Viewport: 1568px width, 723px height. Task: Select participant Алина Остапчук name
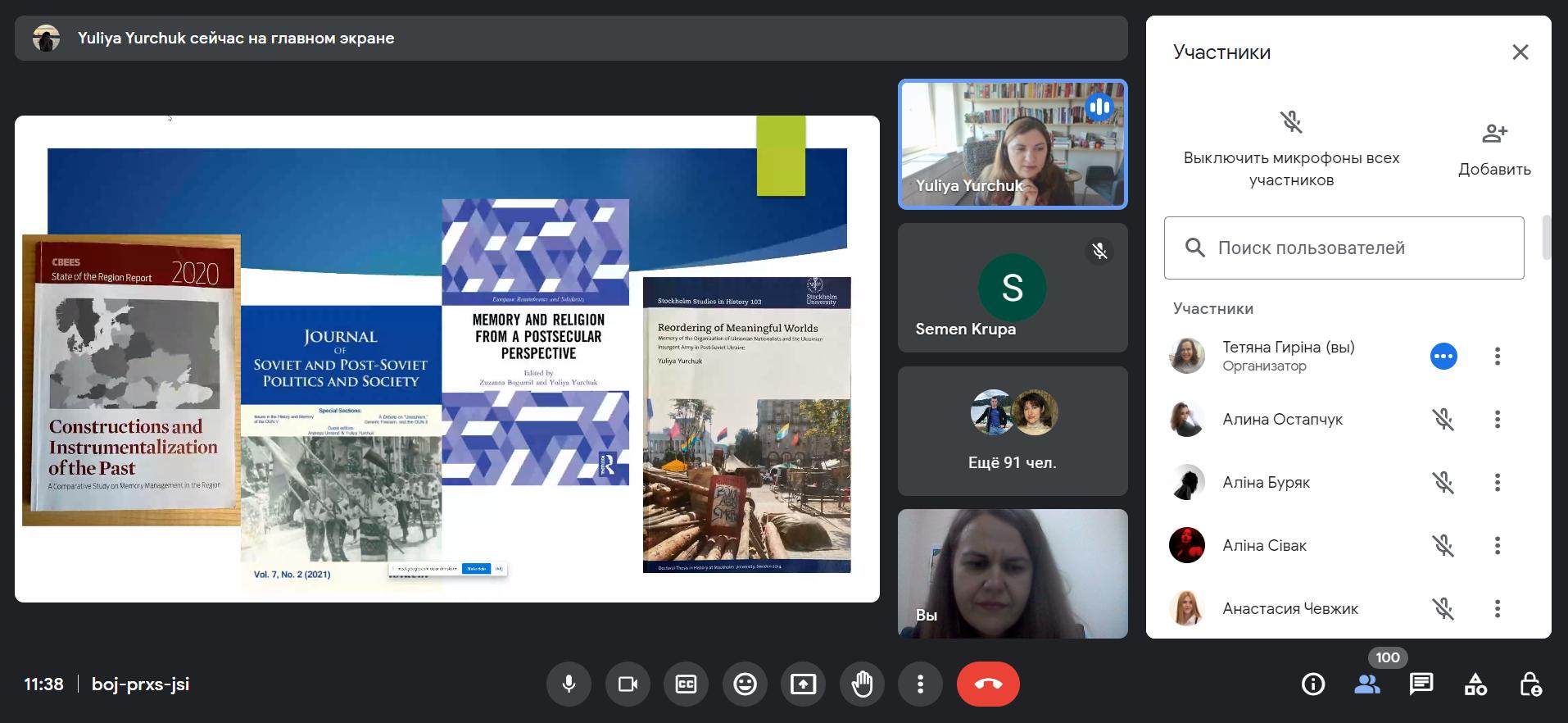tap(1283, 420)
